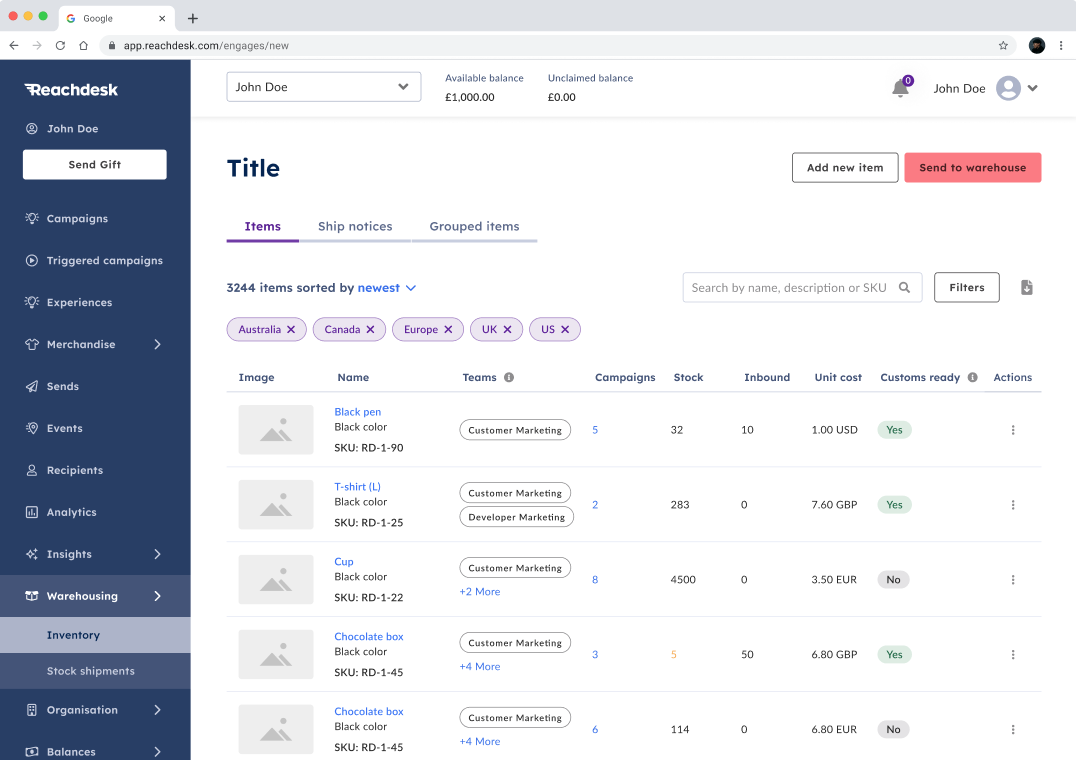Remove the Australia filter tag
Viewport: 1076px width, 760px height.
pos(291,329)
